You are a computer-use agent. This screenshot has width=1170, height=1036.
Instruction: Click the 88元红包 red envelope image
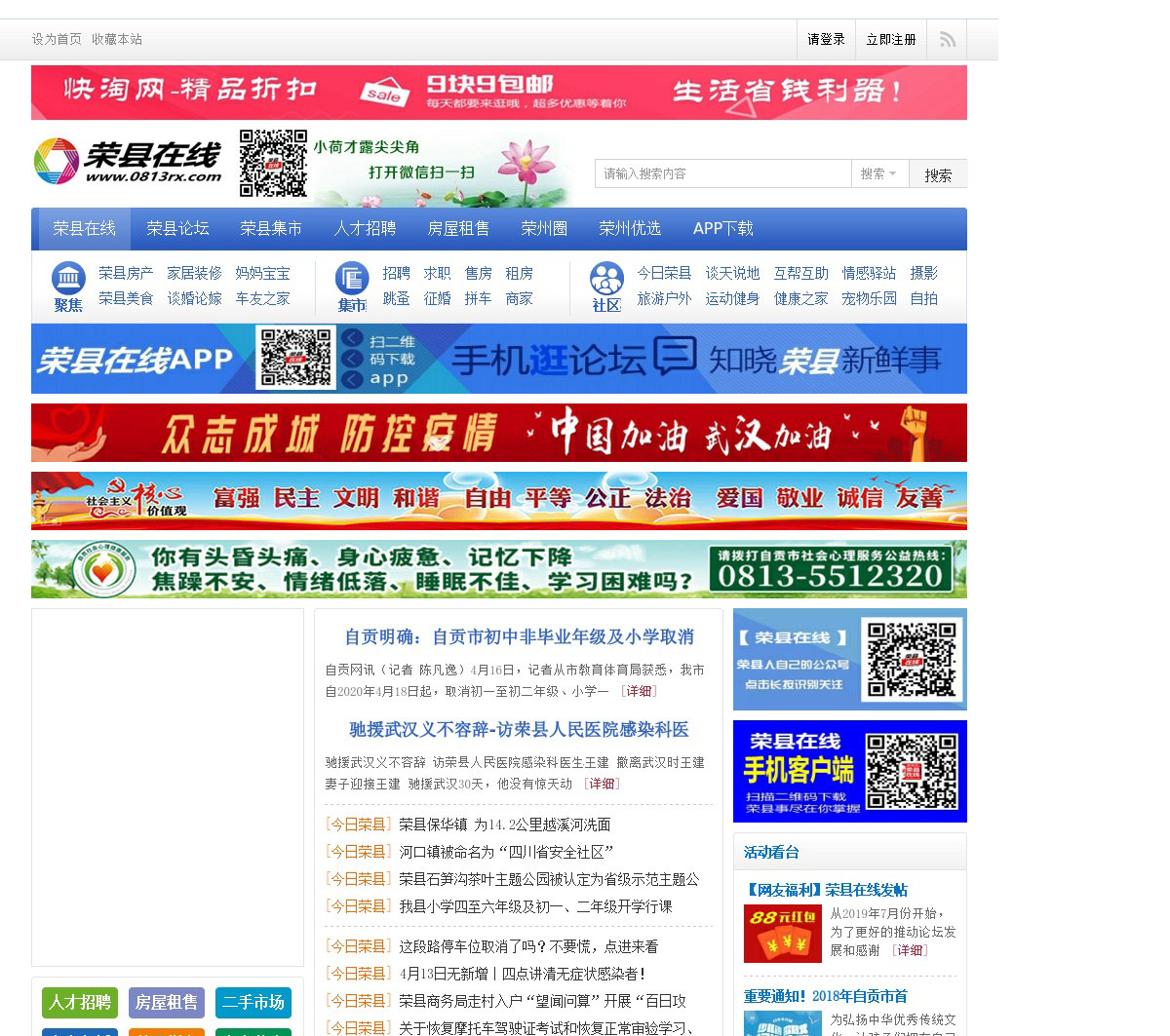click(x=783, y=933)
